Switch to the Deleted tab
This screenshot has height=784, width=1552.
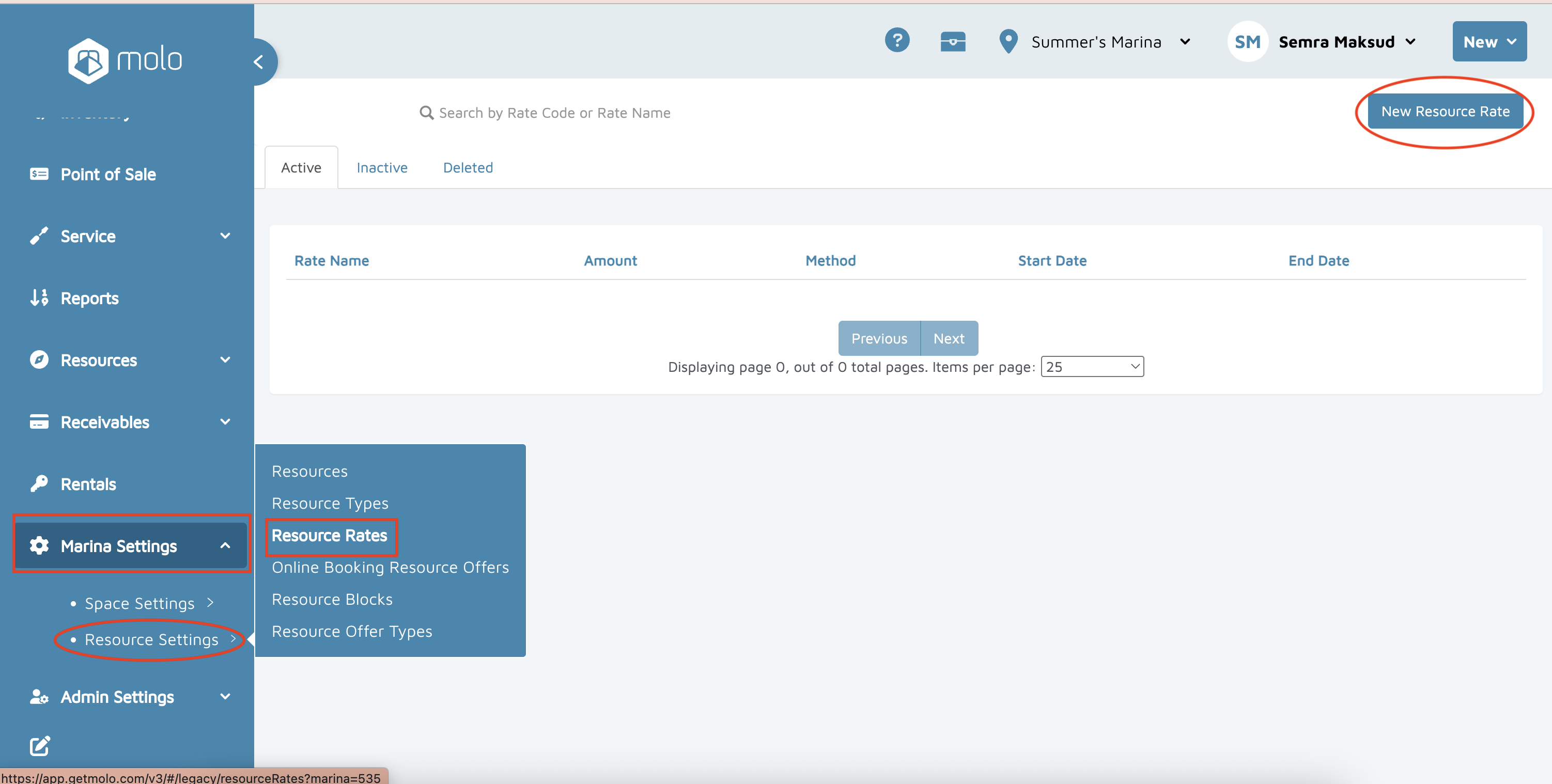468,167
